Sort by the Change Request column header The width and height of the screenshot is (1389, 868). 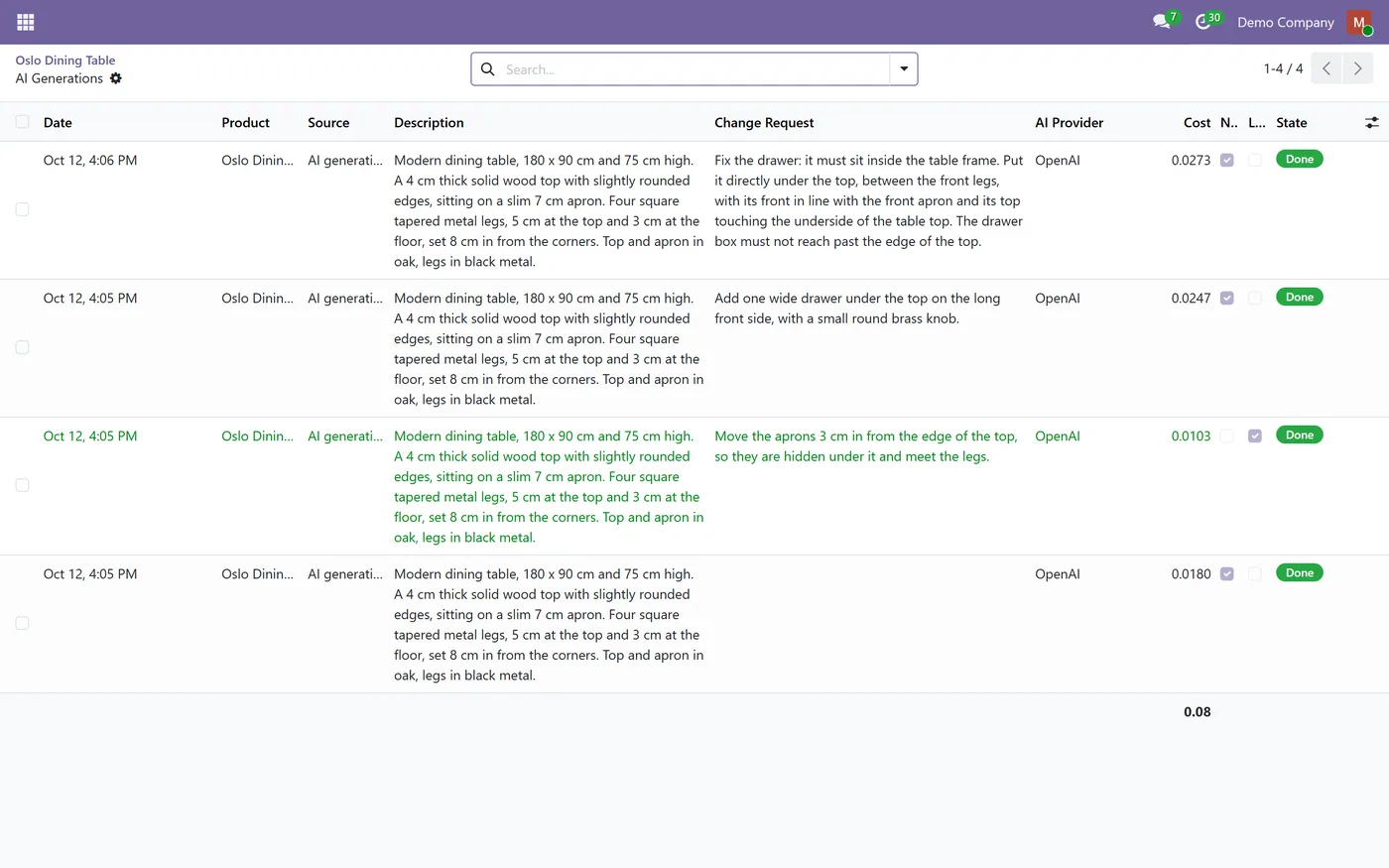[764, 123]
